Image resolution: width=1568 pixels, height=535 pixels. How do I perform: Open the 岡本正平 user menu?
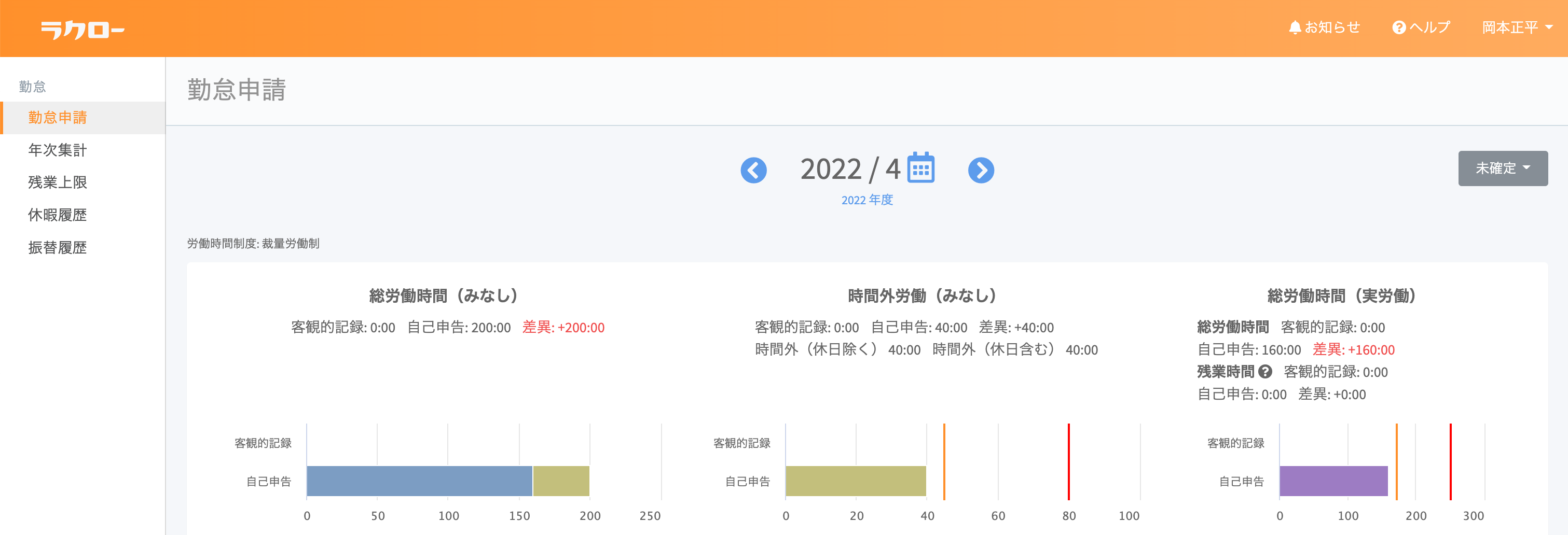coord(1518,28)
